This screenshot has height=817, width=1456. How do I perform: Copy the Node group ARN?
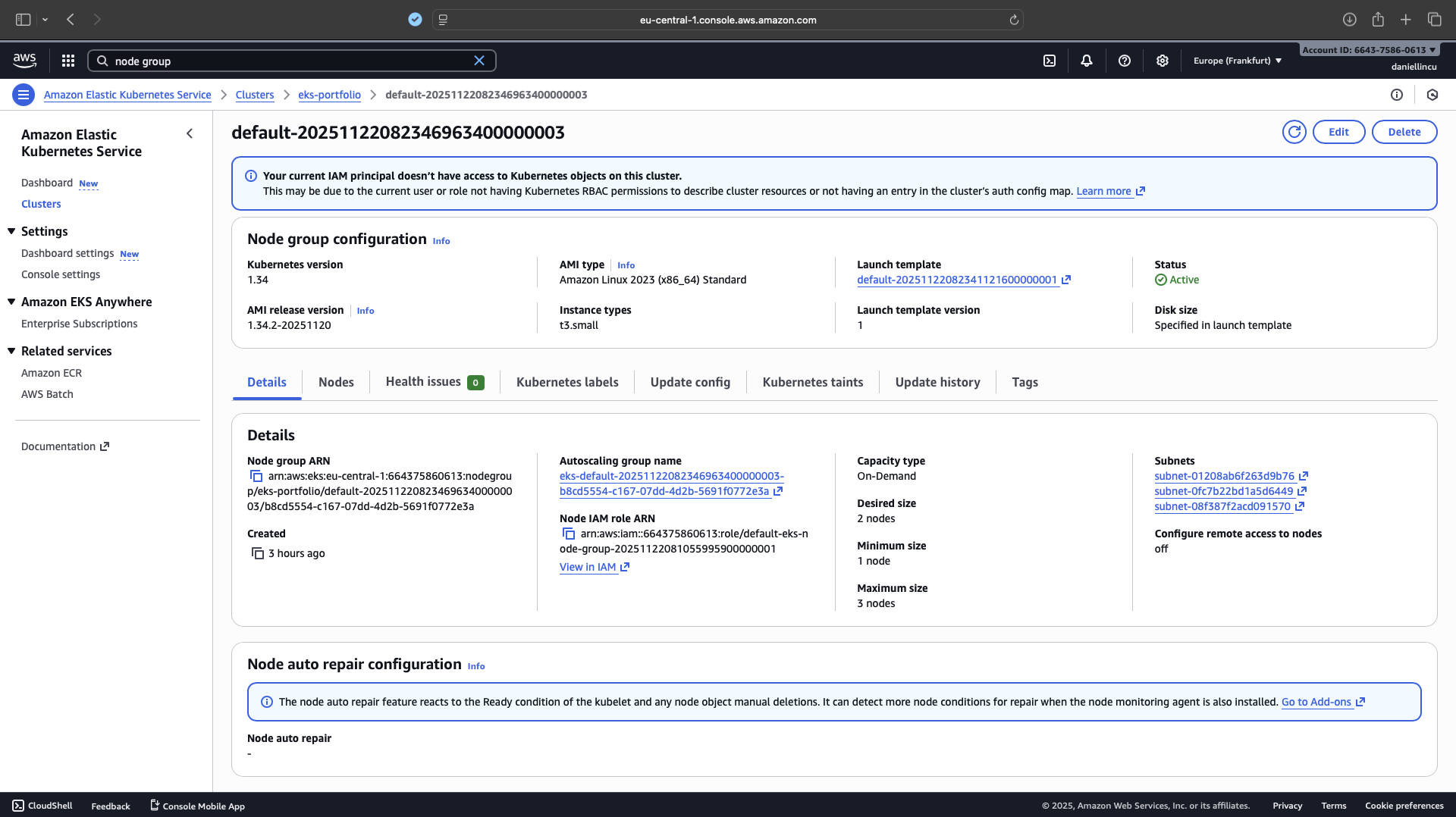256,477
